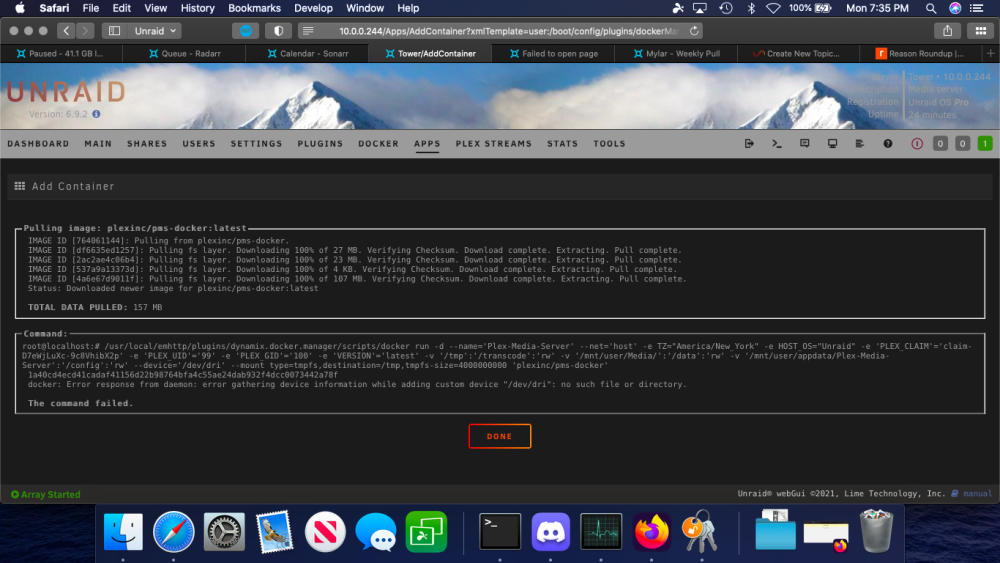Viewport: 1000px width, 563px height.
Task: Open Finder from the Dock
Action: point(123,531)
